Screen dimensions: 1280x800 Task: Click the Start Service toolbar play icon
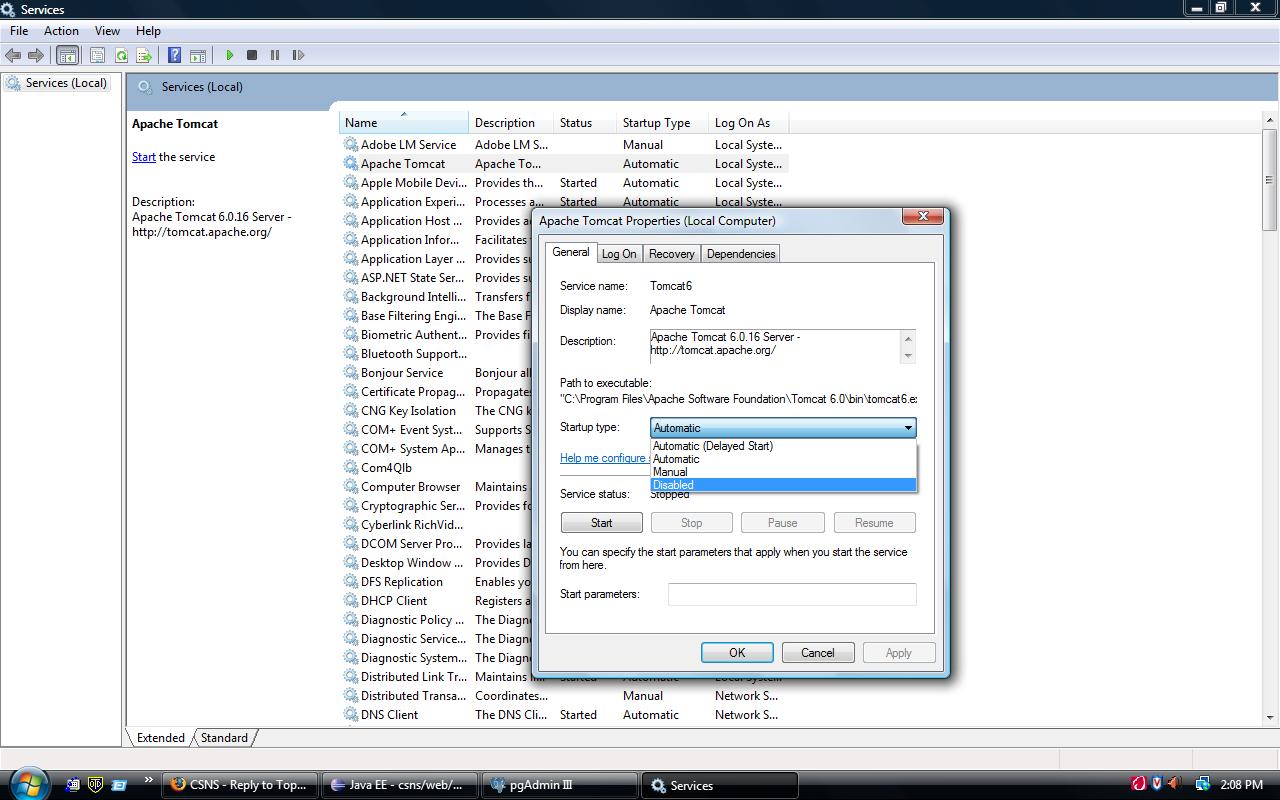[x=230, y=55]
